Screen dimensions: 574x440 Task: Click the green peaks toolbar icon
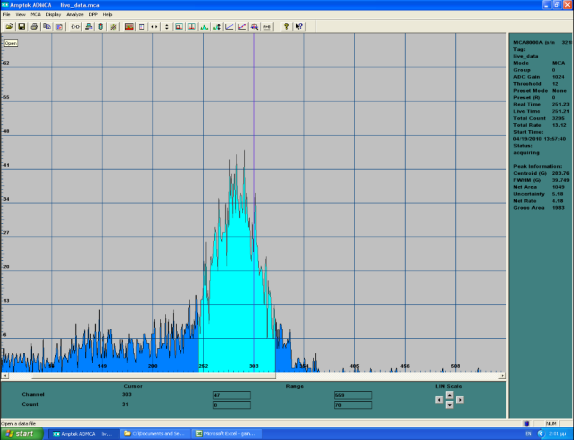click(x=204, y=27)
